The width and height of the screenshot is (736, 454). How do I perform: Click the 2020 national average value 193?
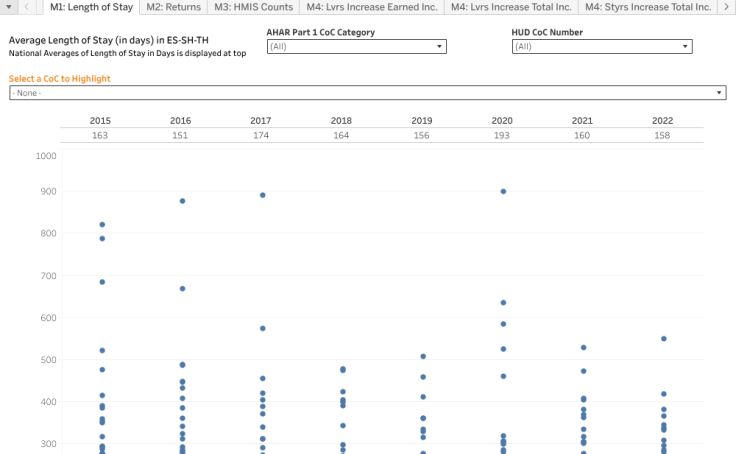click(502, 135)
